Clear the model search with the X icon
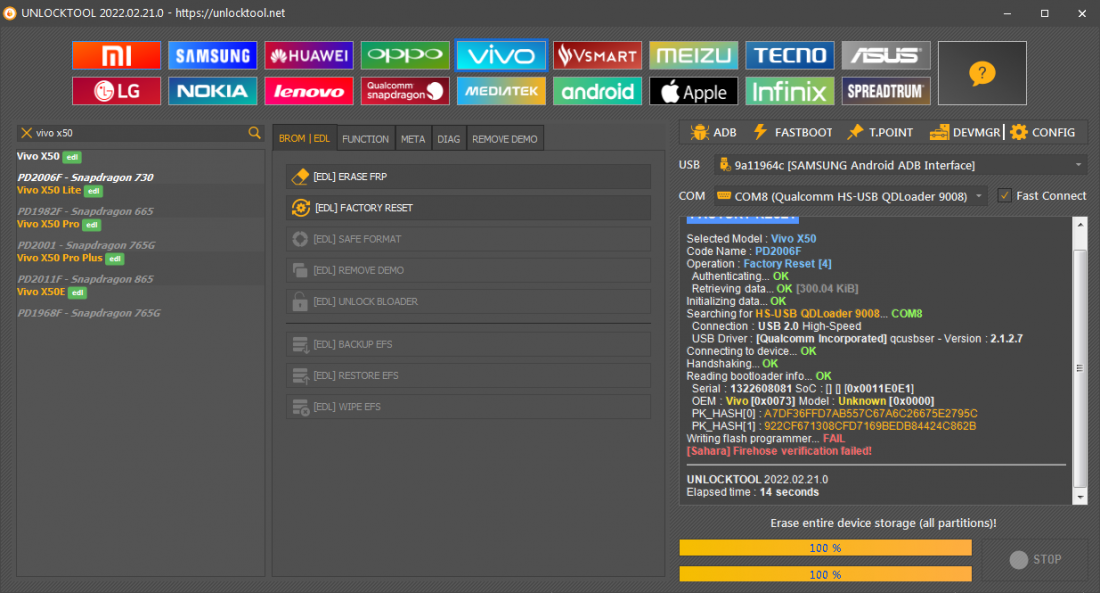This screenshot has width=1100, height=593. (x=27, y=133)
